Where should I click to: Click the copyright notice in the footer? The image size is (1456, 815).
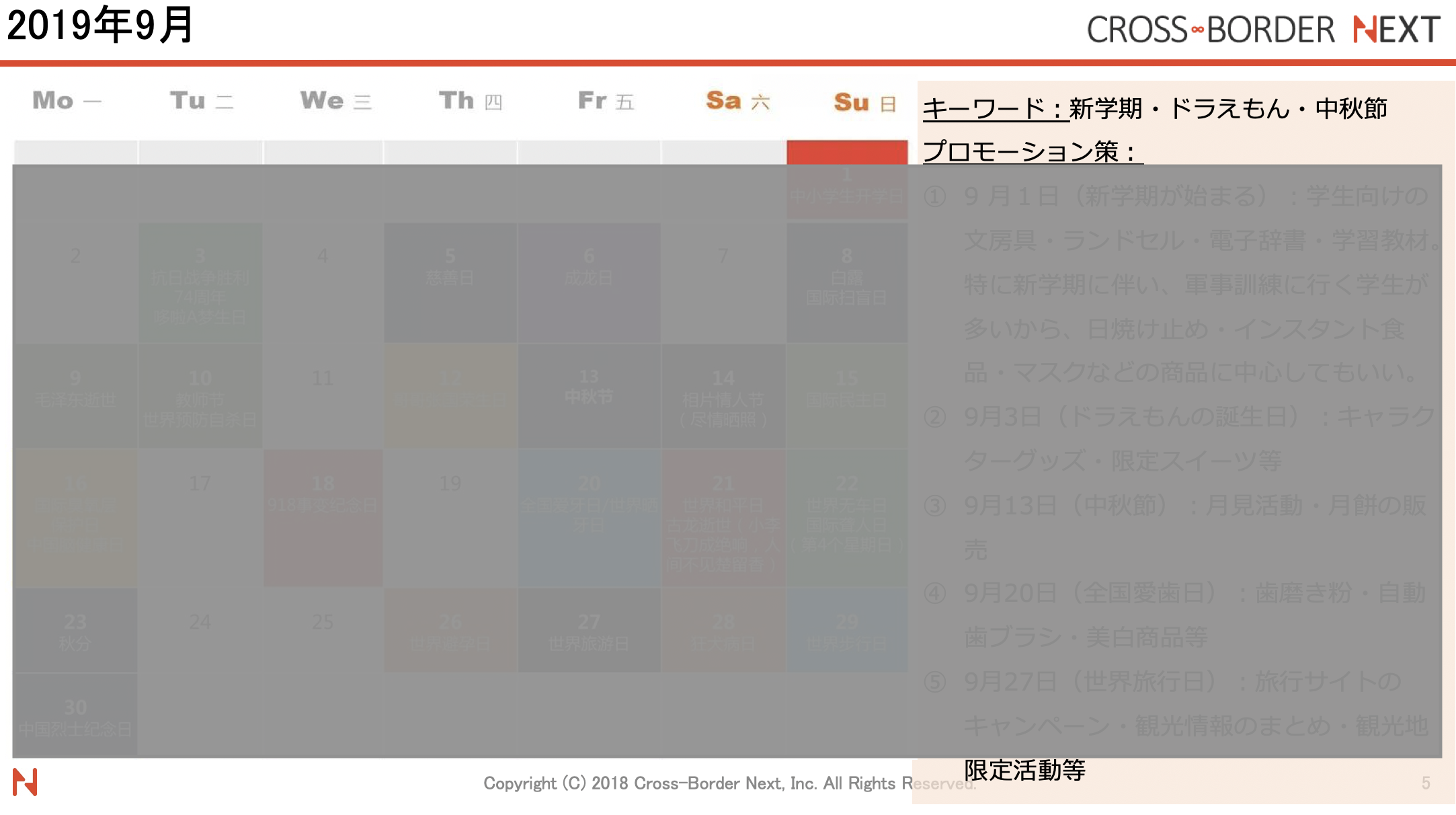(x=729, y=783)
